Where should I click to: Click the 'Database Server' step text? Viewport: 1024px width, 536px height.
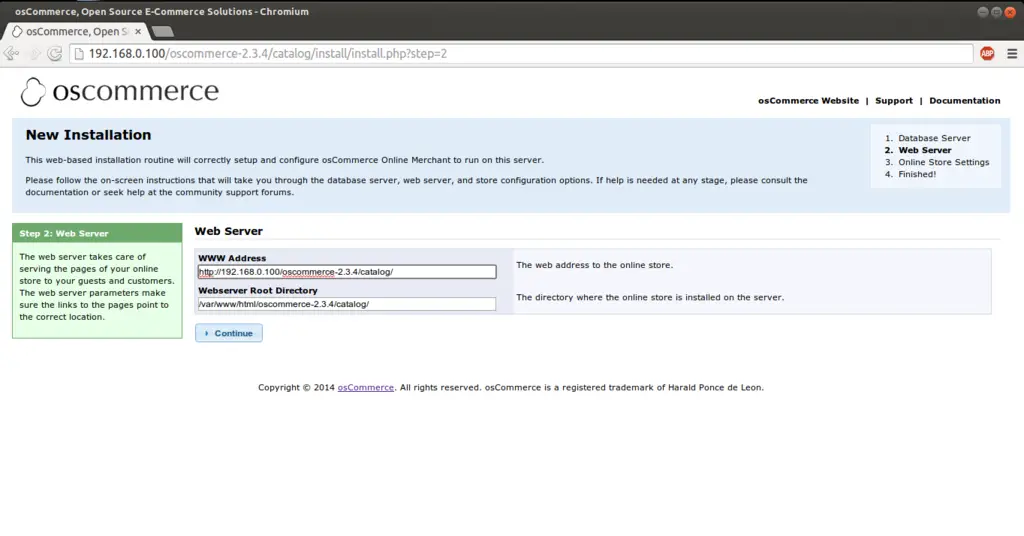(x=934, y=138)
